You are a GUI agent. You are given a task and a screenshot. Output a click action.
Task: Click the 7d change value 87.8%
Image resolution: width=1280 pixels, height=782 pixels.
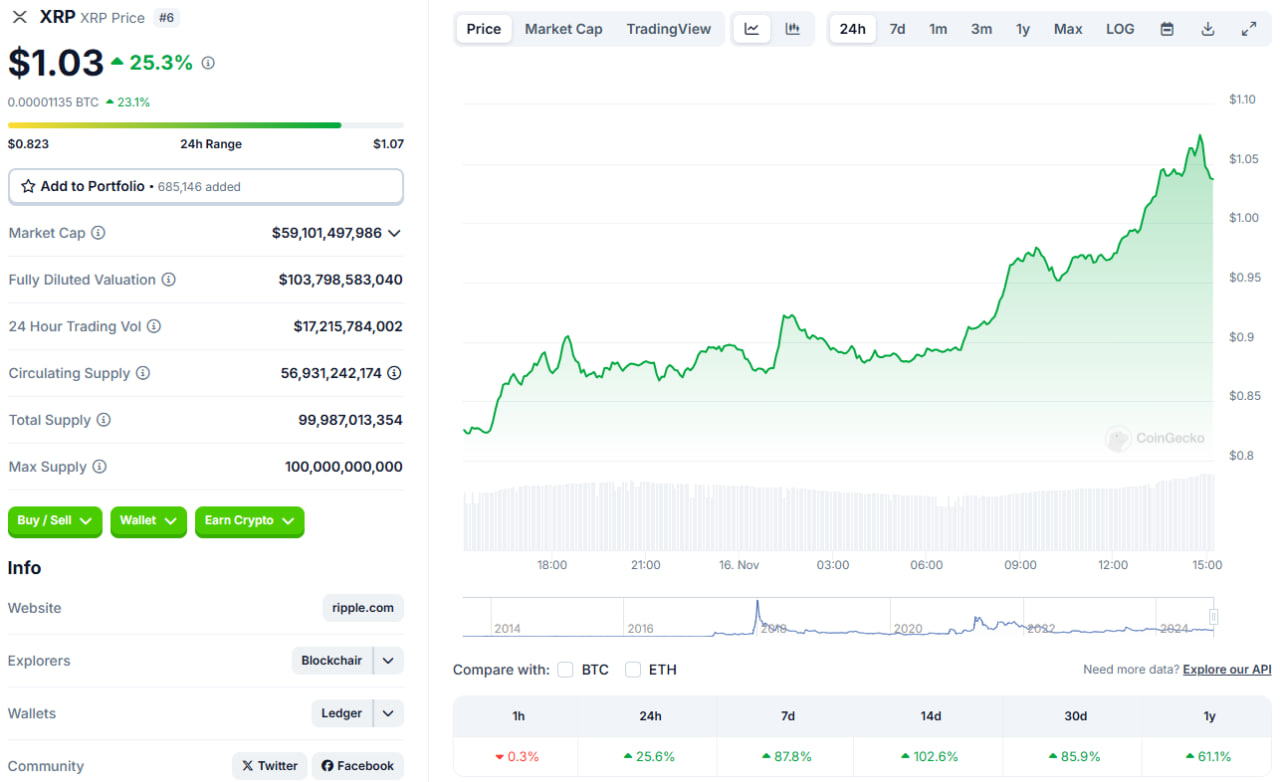tap(786, 757)
